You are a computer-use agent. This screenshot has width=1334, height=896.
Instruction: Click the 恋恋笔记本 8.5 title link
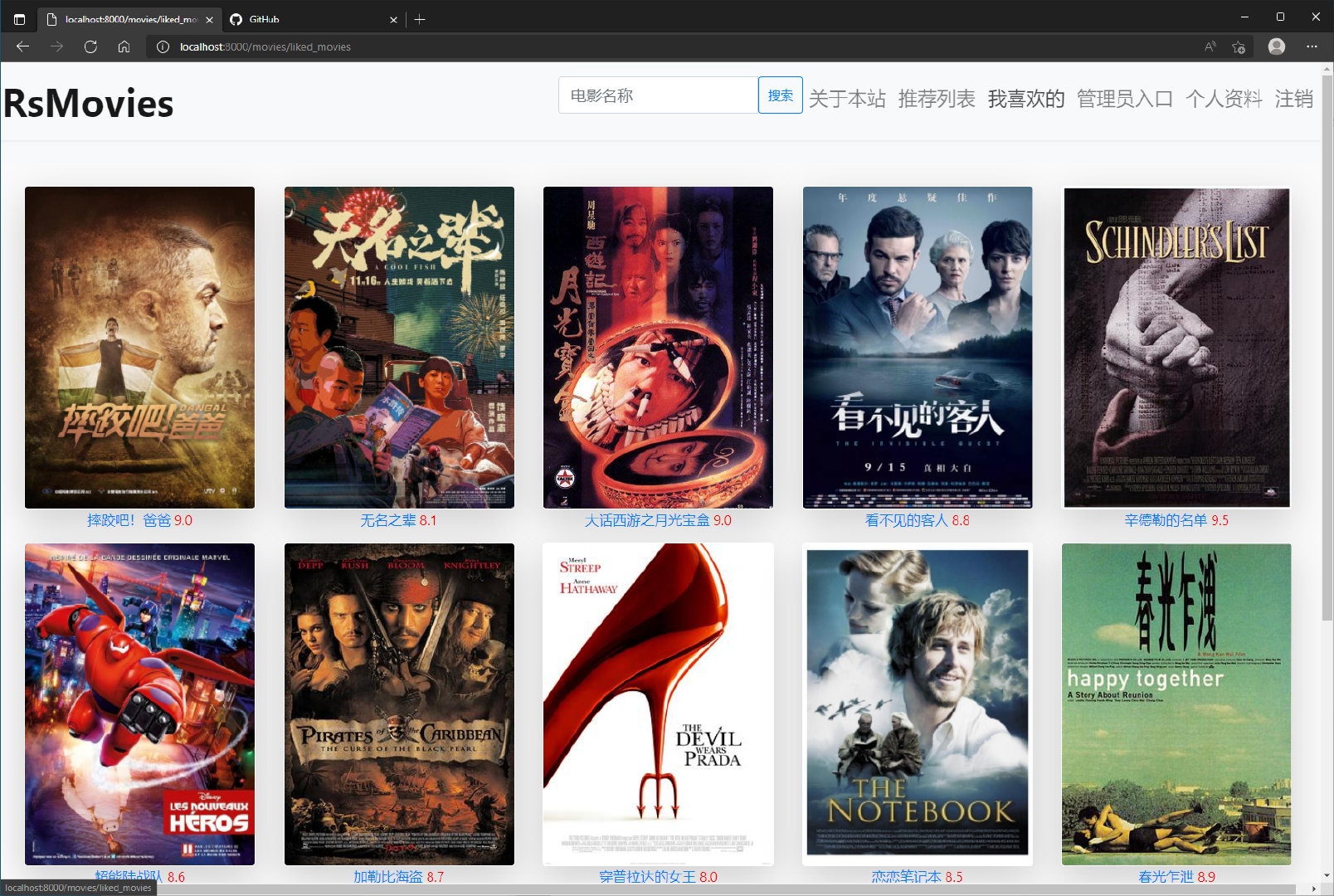[918, 876]
